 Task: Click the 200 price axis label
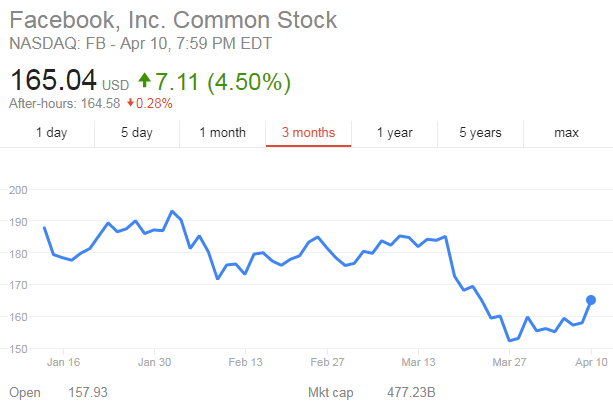pyautogui.click(x=19, y=190)
